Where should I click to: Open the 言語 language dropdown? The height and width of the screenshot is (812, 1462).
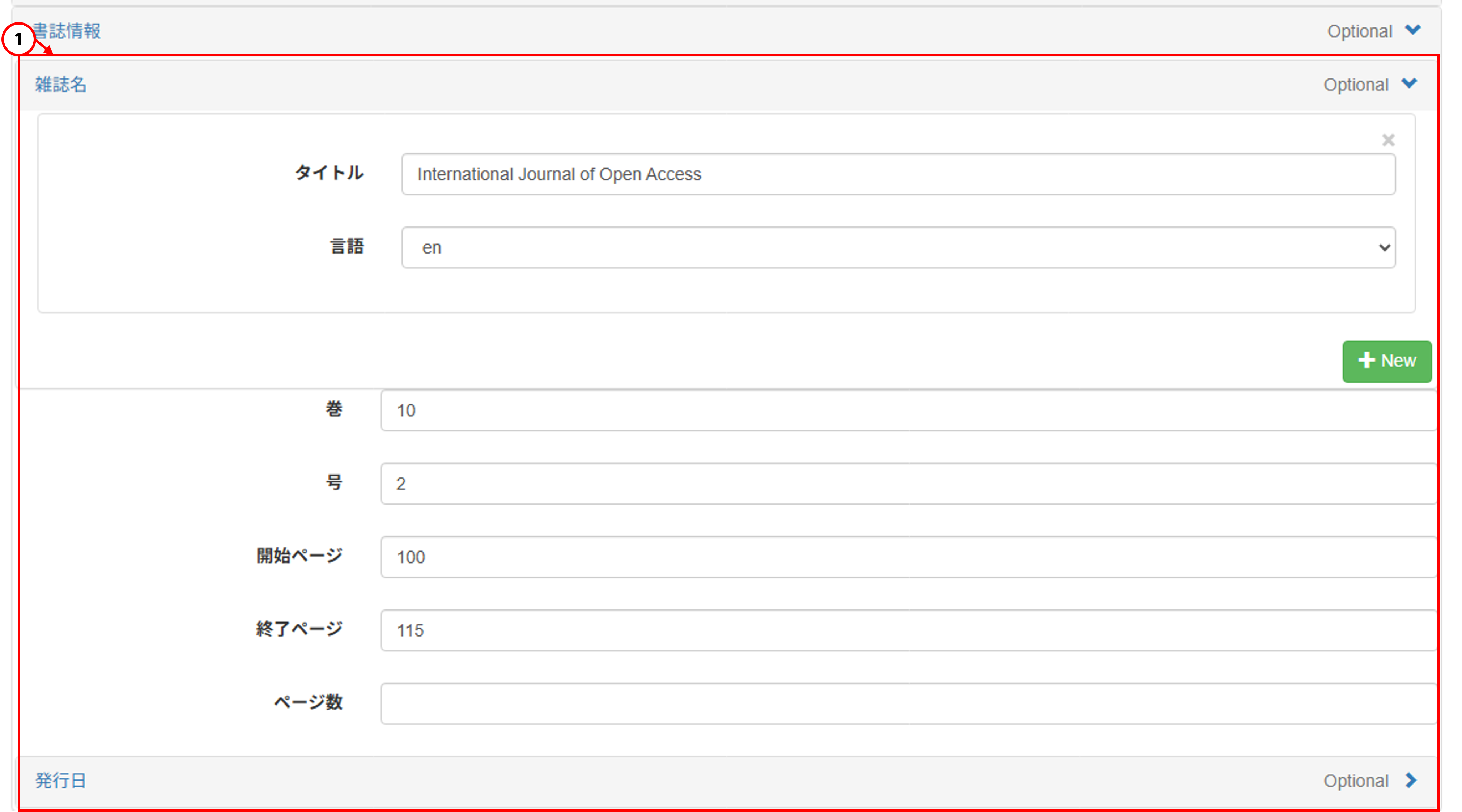[x=898, y=247]
